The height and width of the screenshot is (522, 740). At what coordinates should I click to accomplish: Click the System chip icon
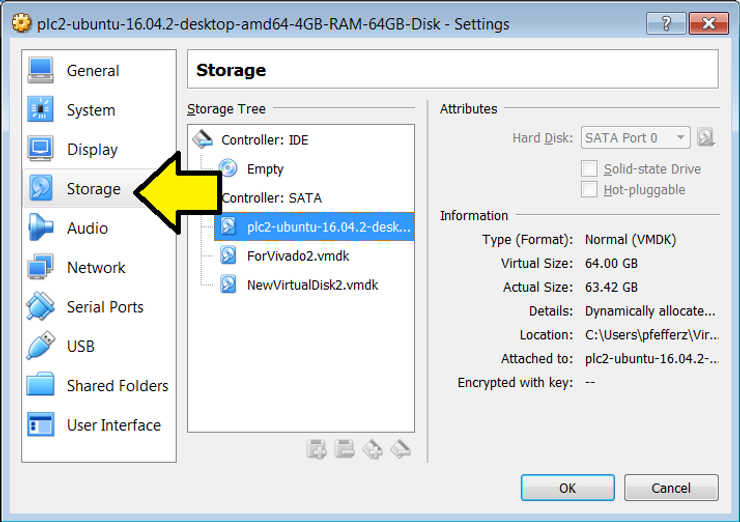tap(41, 109)
